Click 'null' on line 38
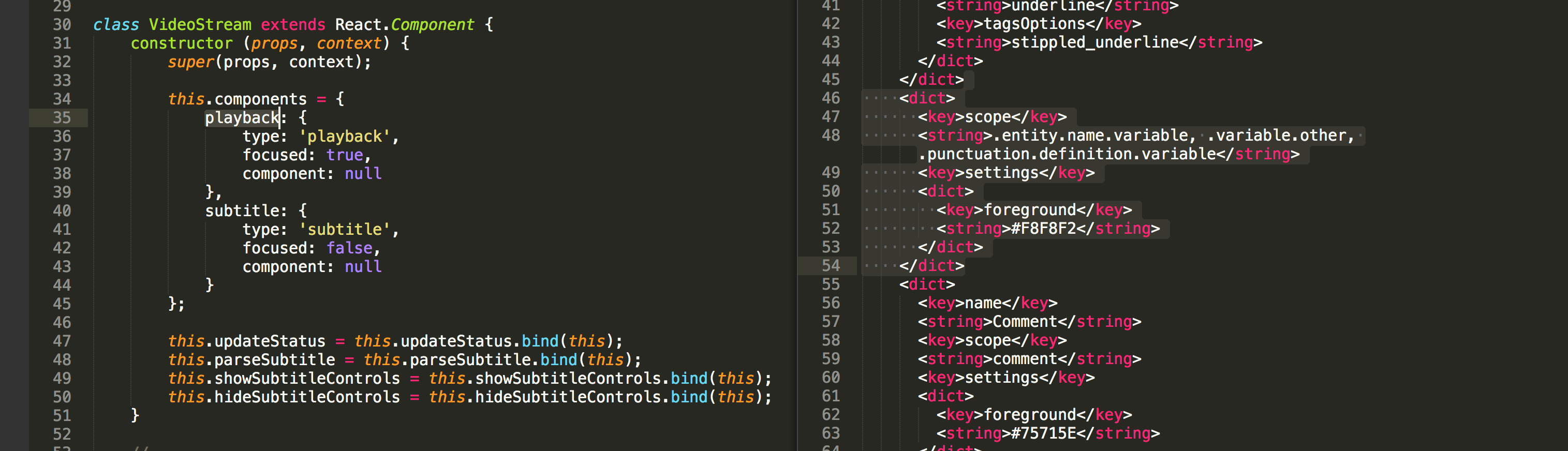 (363, 173)
